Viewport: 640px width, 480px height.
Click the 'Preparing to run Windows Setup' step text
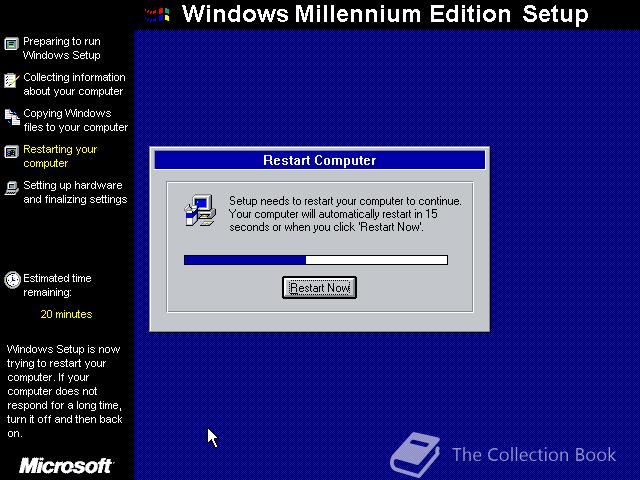(62, 48)
